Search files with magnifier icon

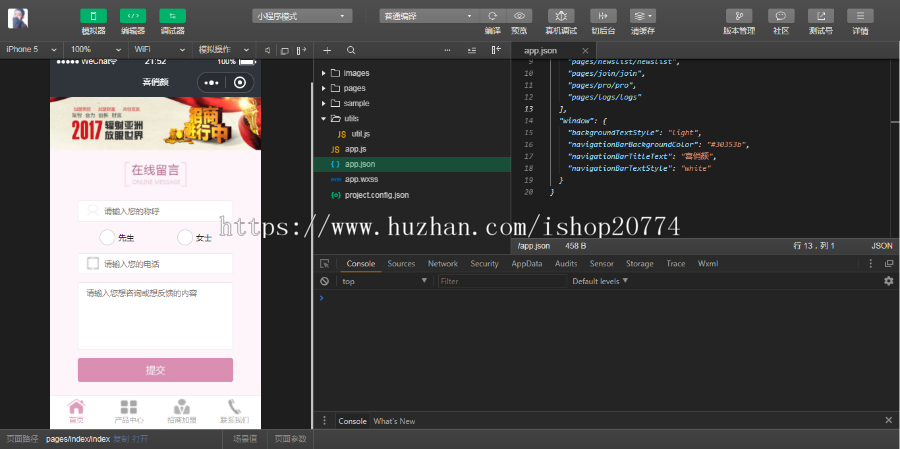tap(351, 51)
